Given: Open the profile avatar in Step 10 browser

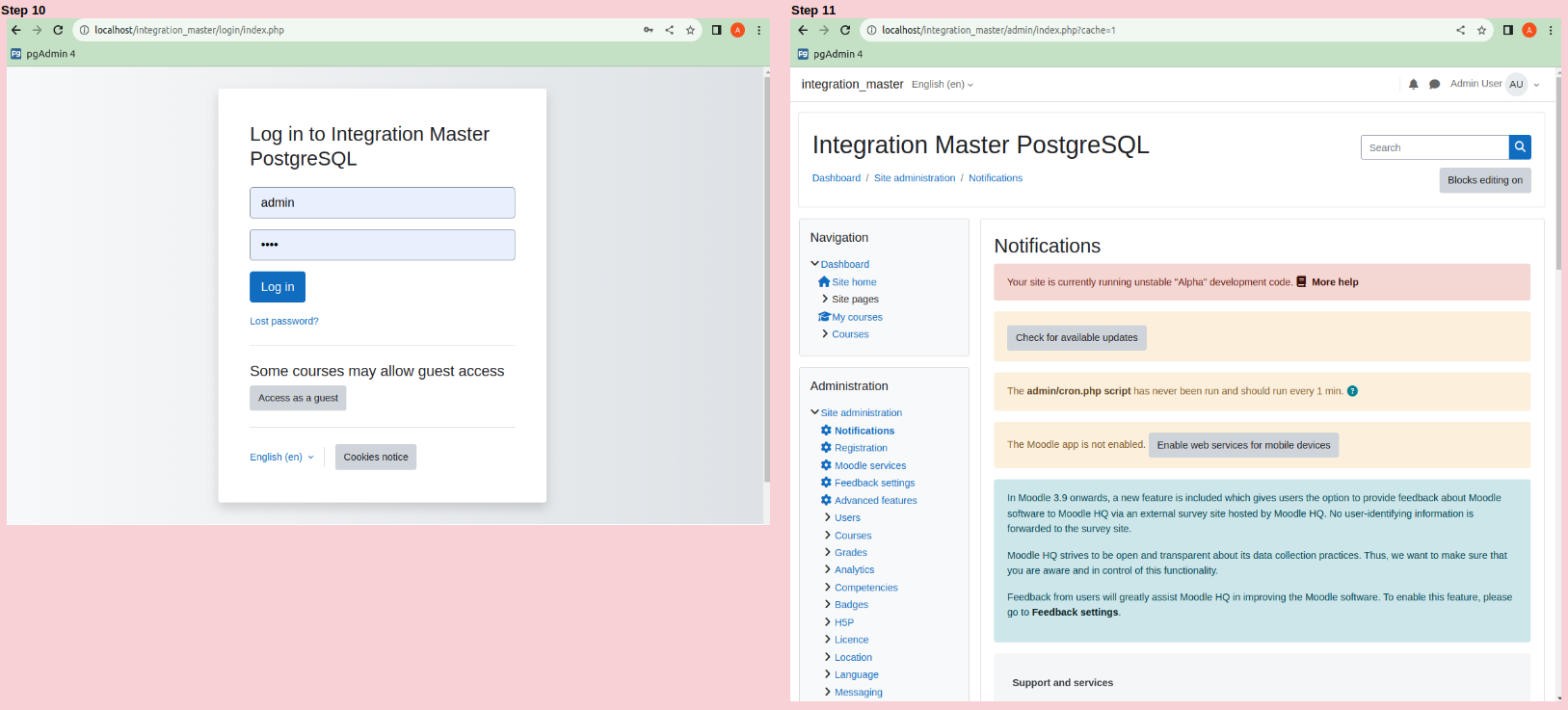Looking at the screenshot, I should click(x=737, y=30).
